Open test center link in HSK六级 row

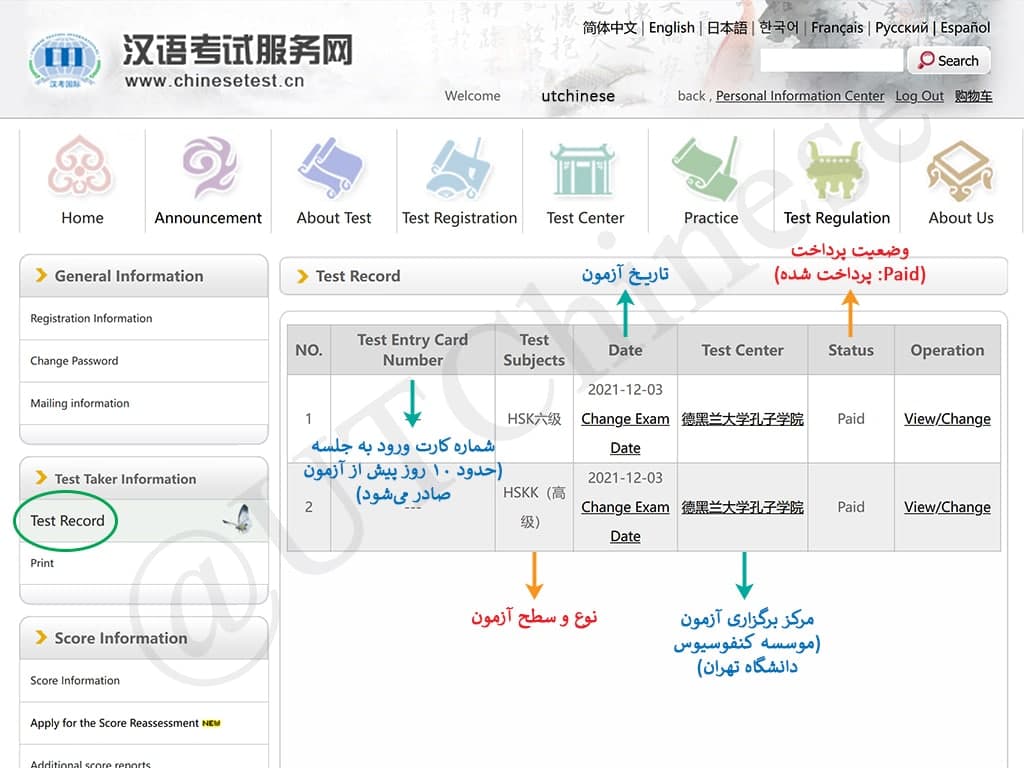click(743, 419)
